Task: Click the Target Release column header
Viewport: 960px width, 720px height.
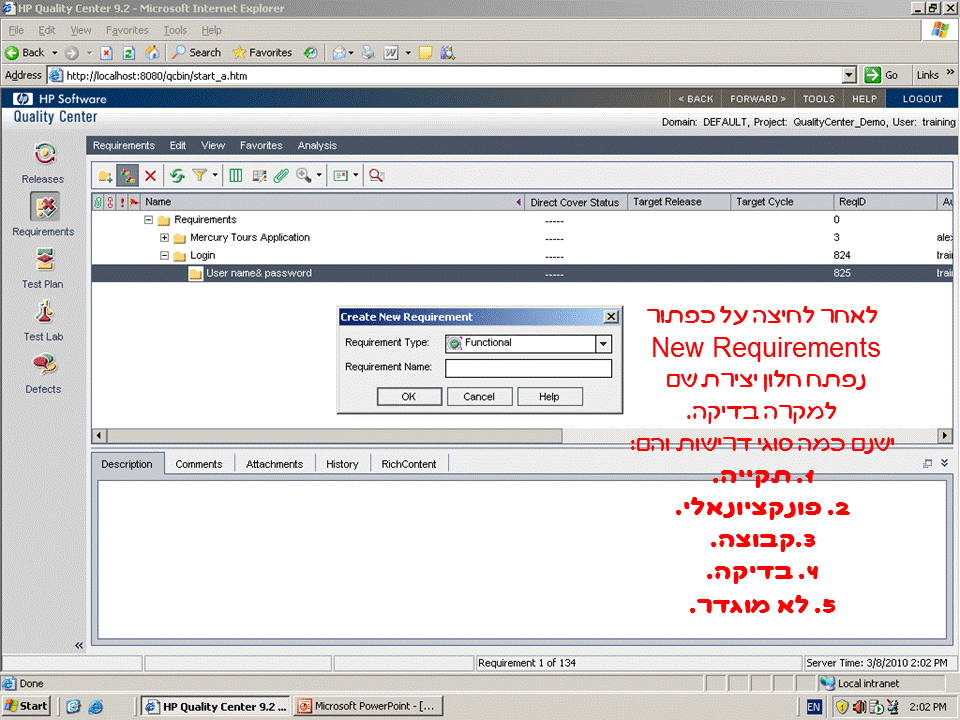Action: pyautogui.click(x=678, y=202)
